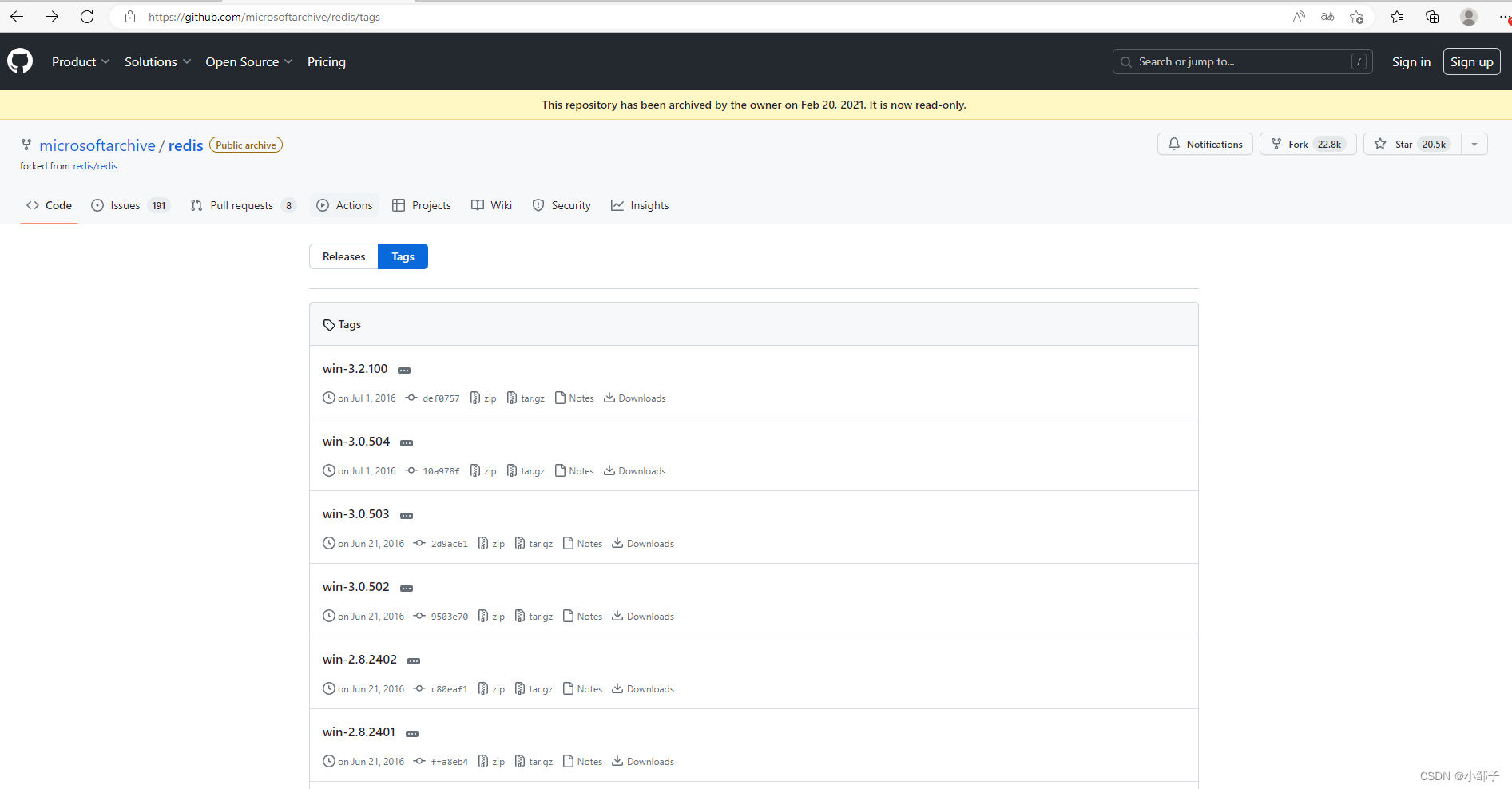Download zip for win-3.0.504
The image size is (1512, 789).
coord(483,471)
